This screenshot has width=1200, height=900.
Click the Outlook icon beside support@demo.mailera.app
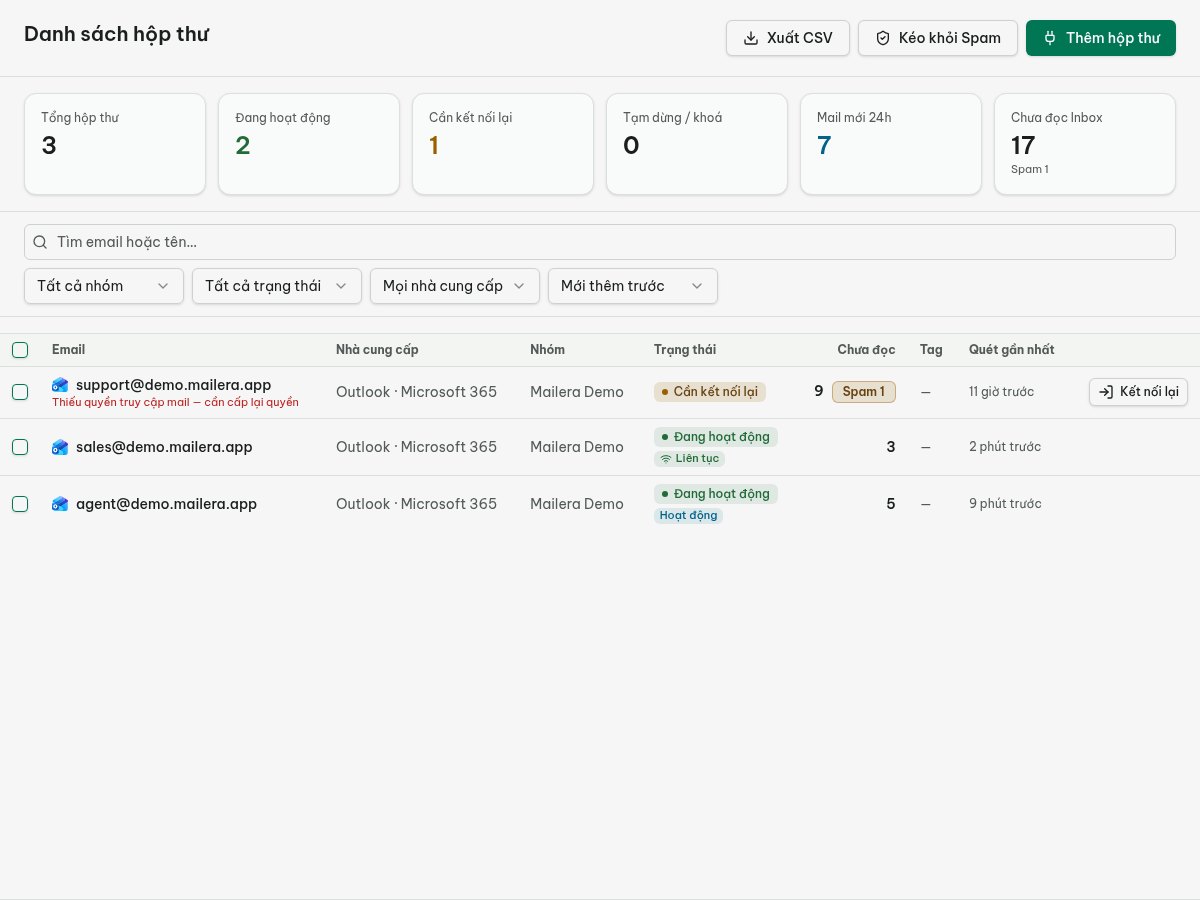60,385
